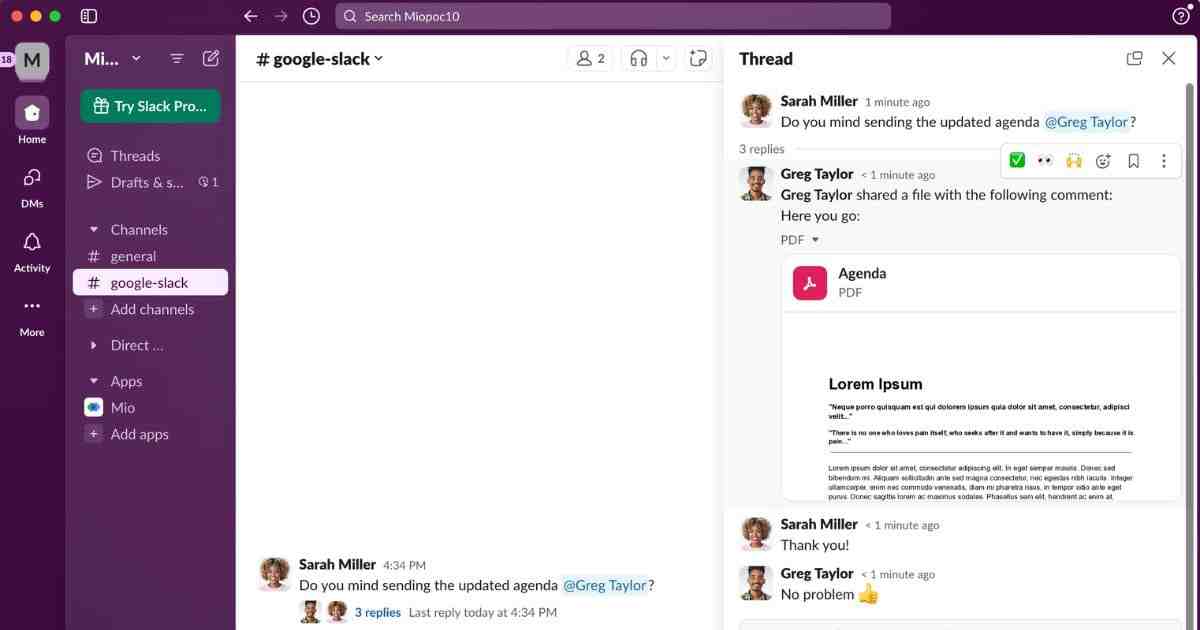Click the Search Miopoc10 field
This screenshot has height=630, width=1200.
point(612,16)
